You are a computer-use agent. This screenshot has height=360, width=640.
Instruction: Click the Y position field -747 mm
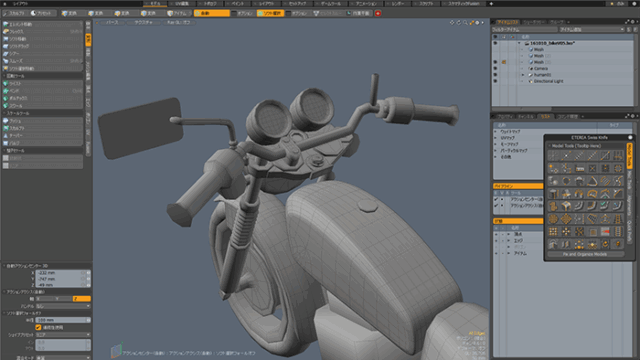pyautogui.click(x=60, y=279)
